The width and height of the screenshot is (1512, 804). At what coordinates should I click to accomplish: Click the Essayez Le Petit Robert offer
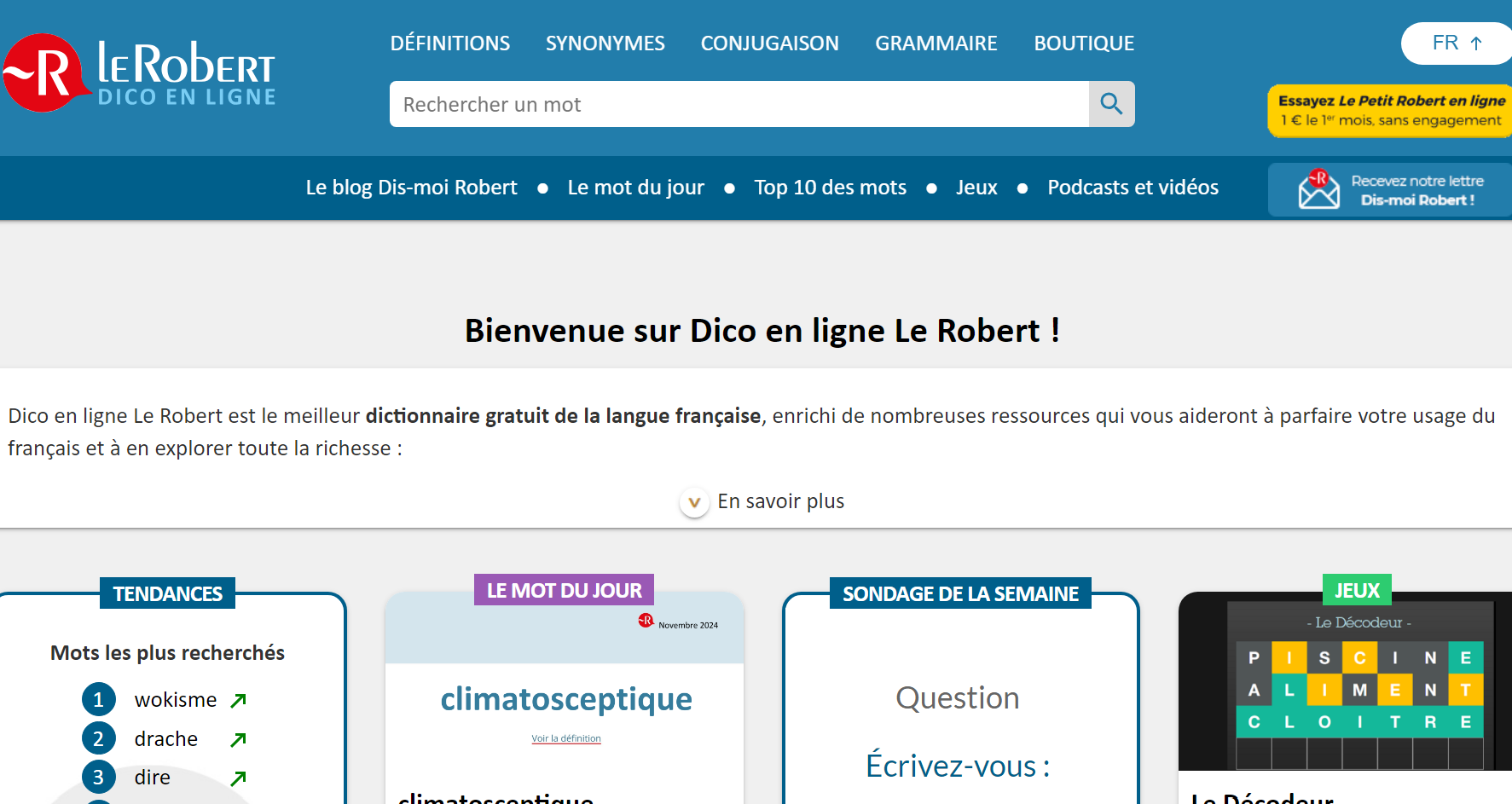1390,111
